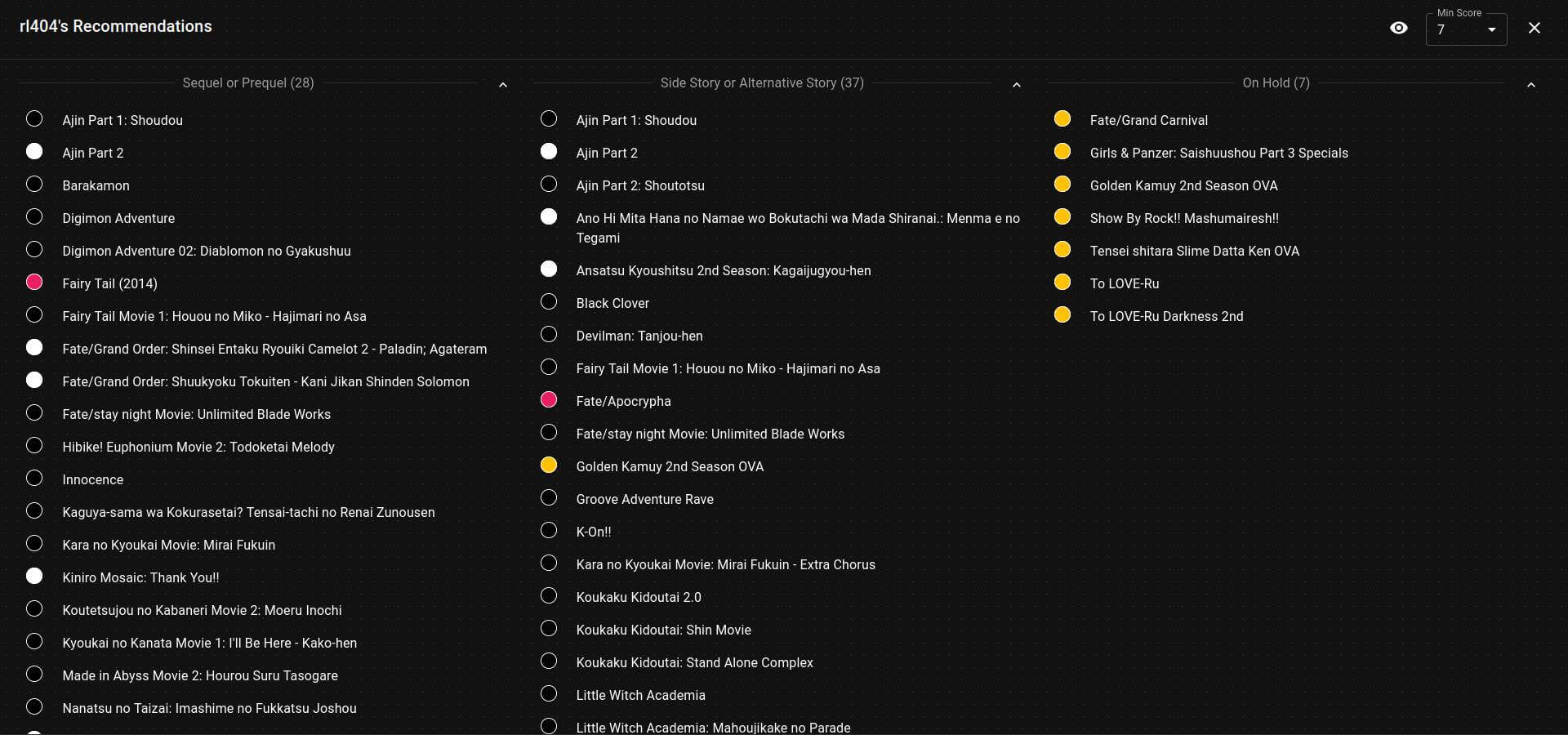Click the filled white circle for Ajin Part 2 in Sequel
Screen dimensions: 1568x735
[x=34, y=151]
